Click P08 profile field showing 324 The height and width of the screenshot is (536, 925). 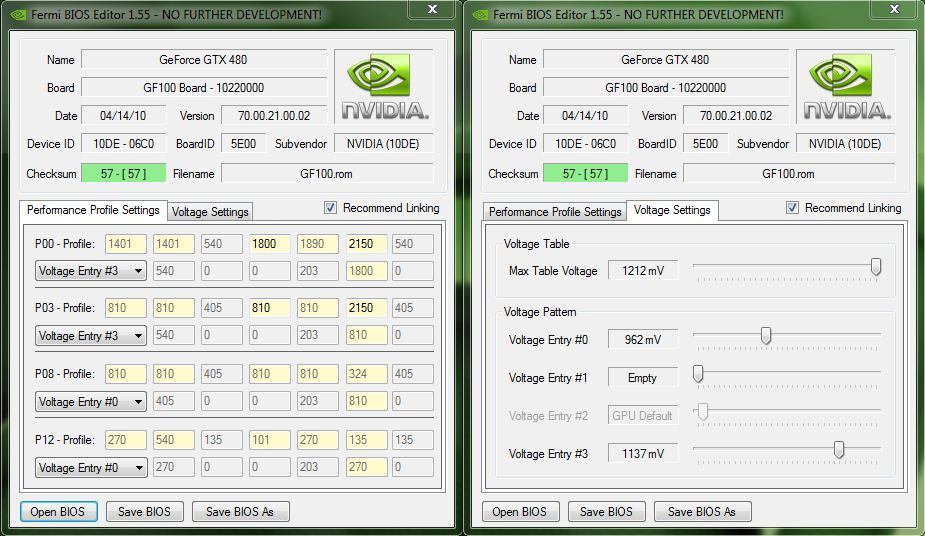[366, 373]
